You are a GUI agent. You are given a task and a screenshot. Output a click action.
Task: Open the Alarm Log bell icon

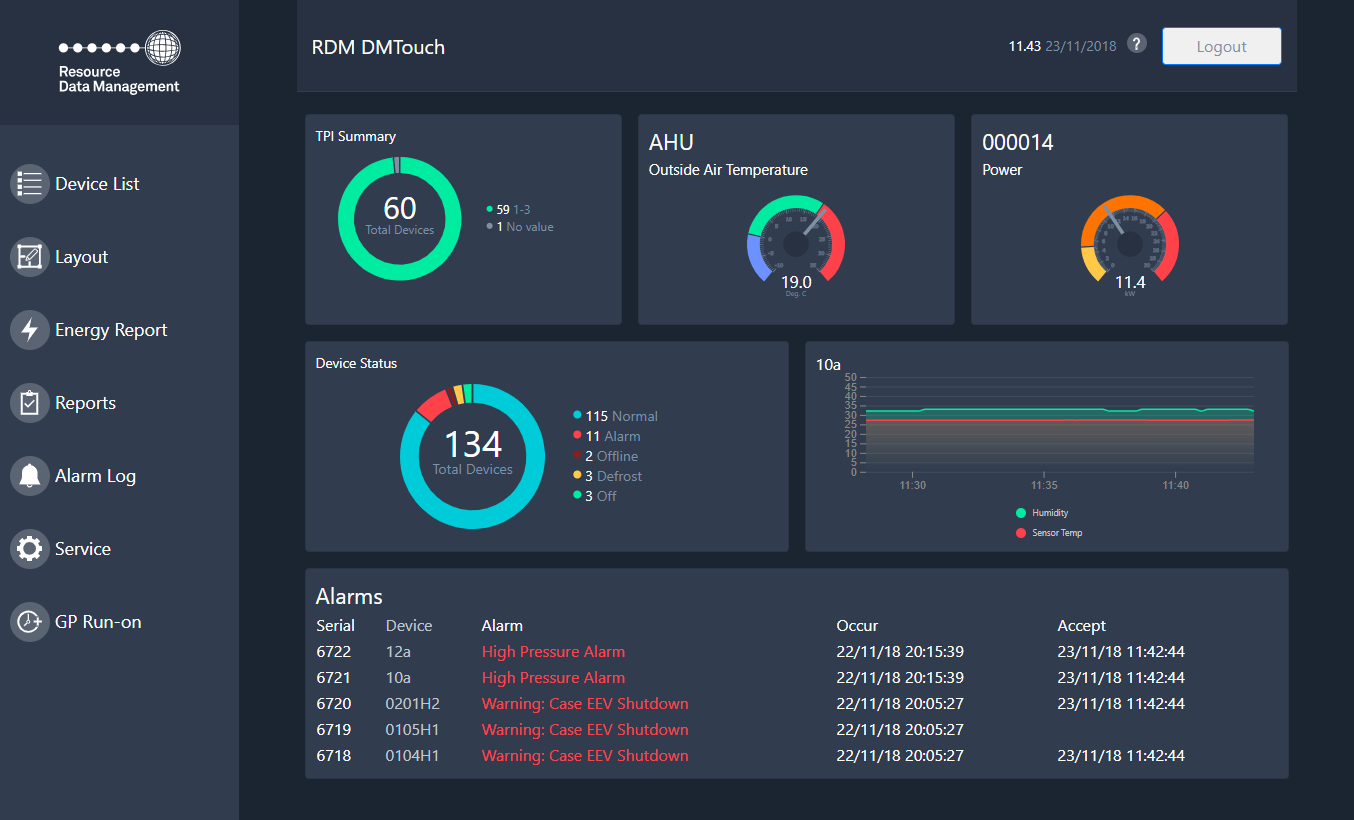coord(30,476)
